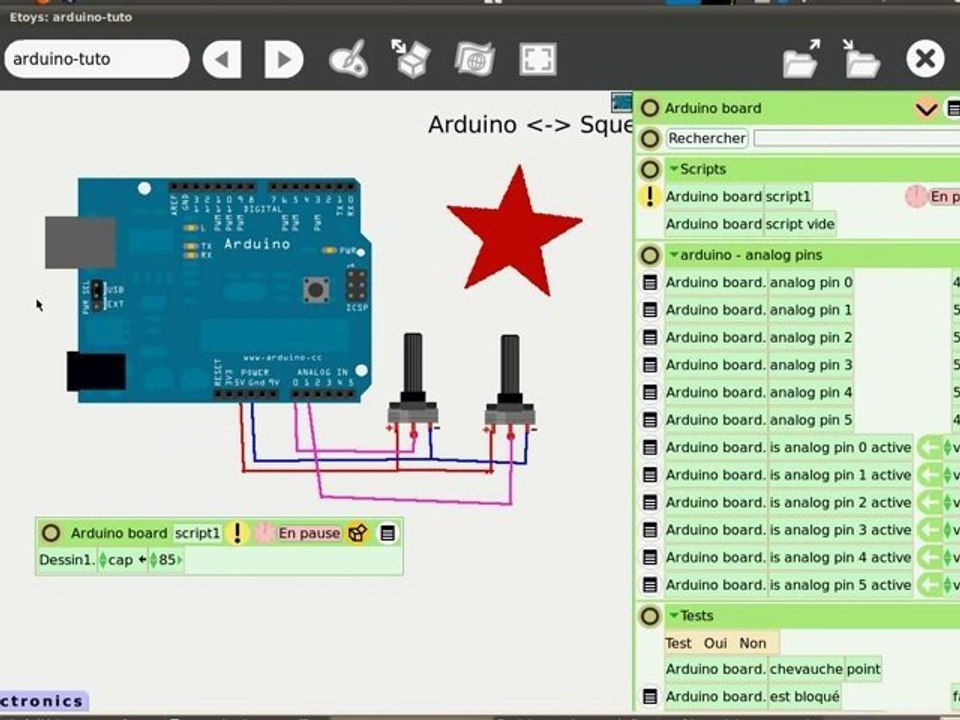Open a project with folder icon

pos(801,59)
